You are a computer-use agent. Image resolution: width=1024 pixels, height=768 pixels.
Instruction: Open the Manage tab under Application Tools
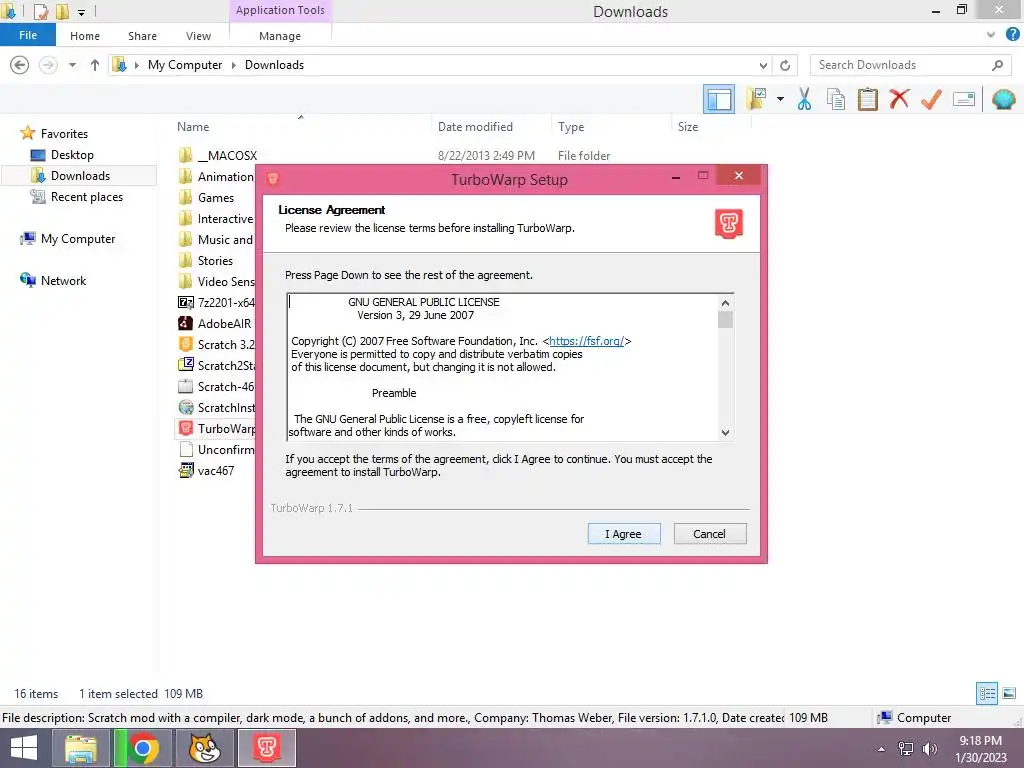point(280,36)
